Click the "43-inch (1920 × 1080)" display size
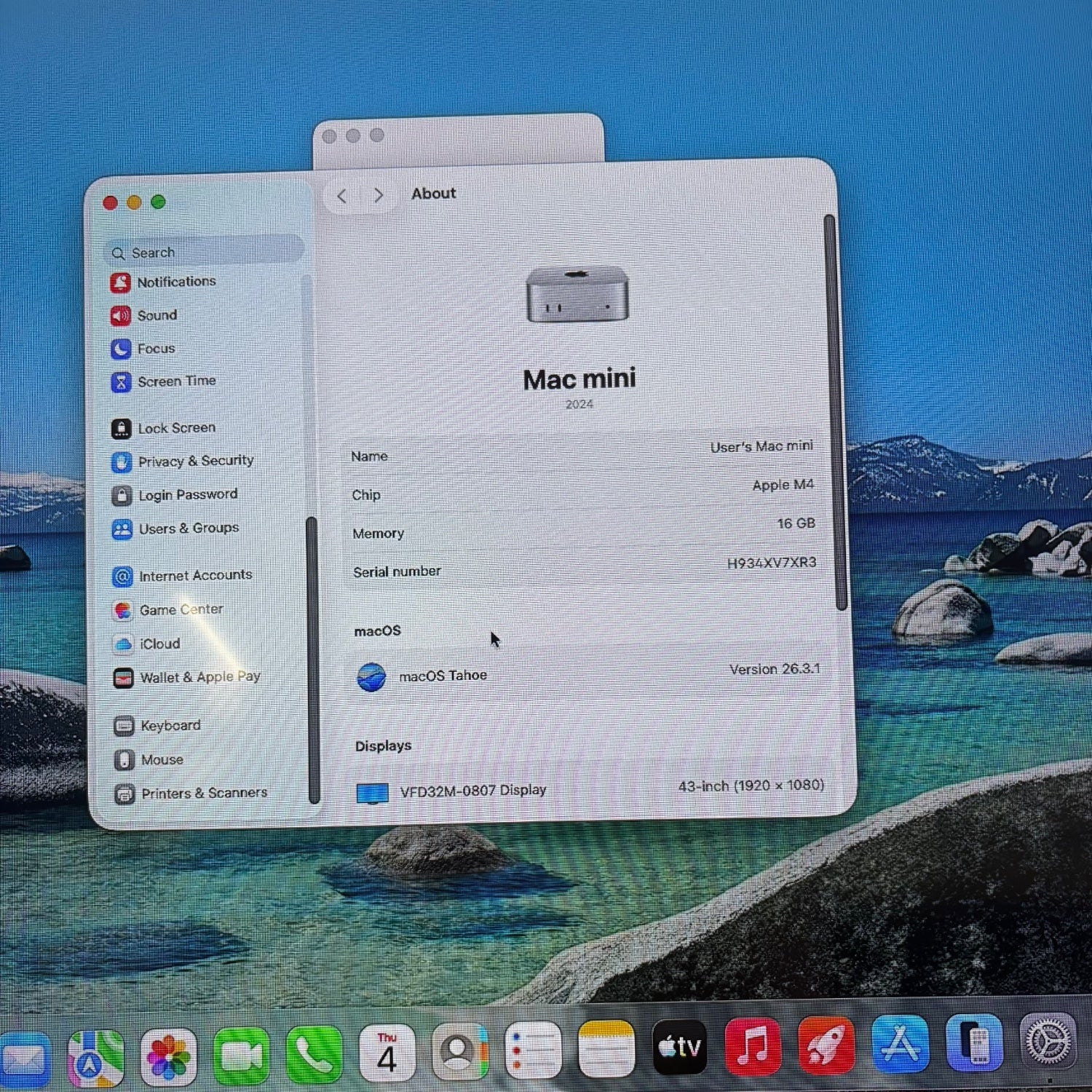Screen dimensions: 1092x1092 [751, 786]
